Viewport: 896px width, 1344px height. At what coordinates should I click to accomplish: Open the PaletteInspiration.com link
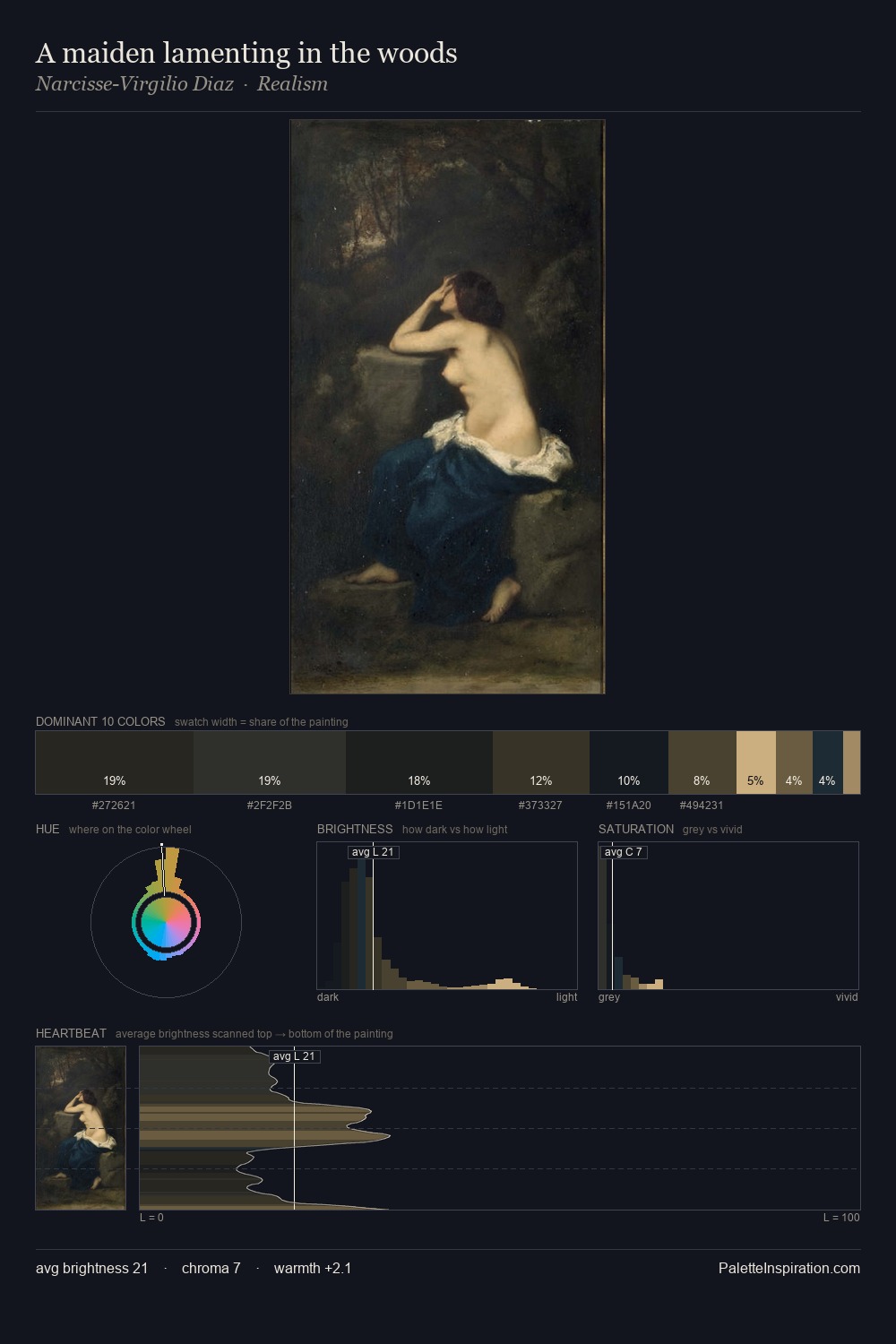tap(789, 1268)
